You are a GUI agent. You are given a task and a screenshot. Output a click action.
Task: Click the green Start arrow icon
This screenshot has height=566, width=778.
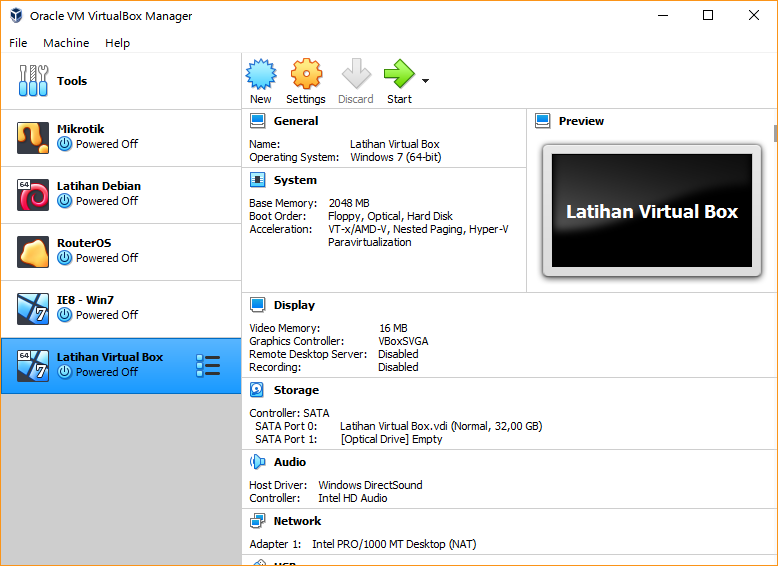coord(399,76)
